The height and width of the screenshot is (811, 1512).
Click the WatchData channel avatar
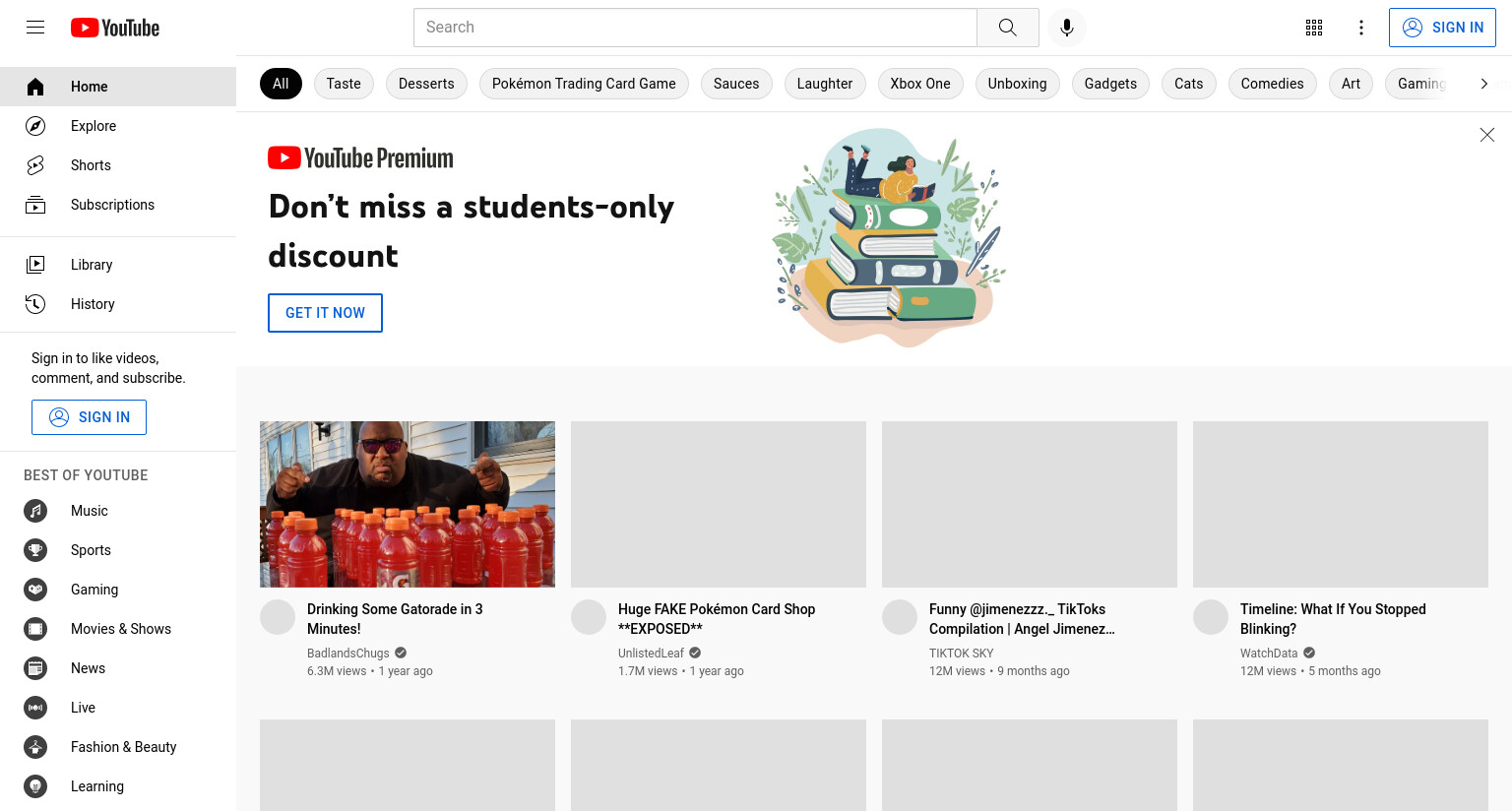[1211, 617]
